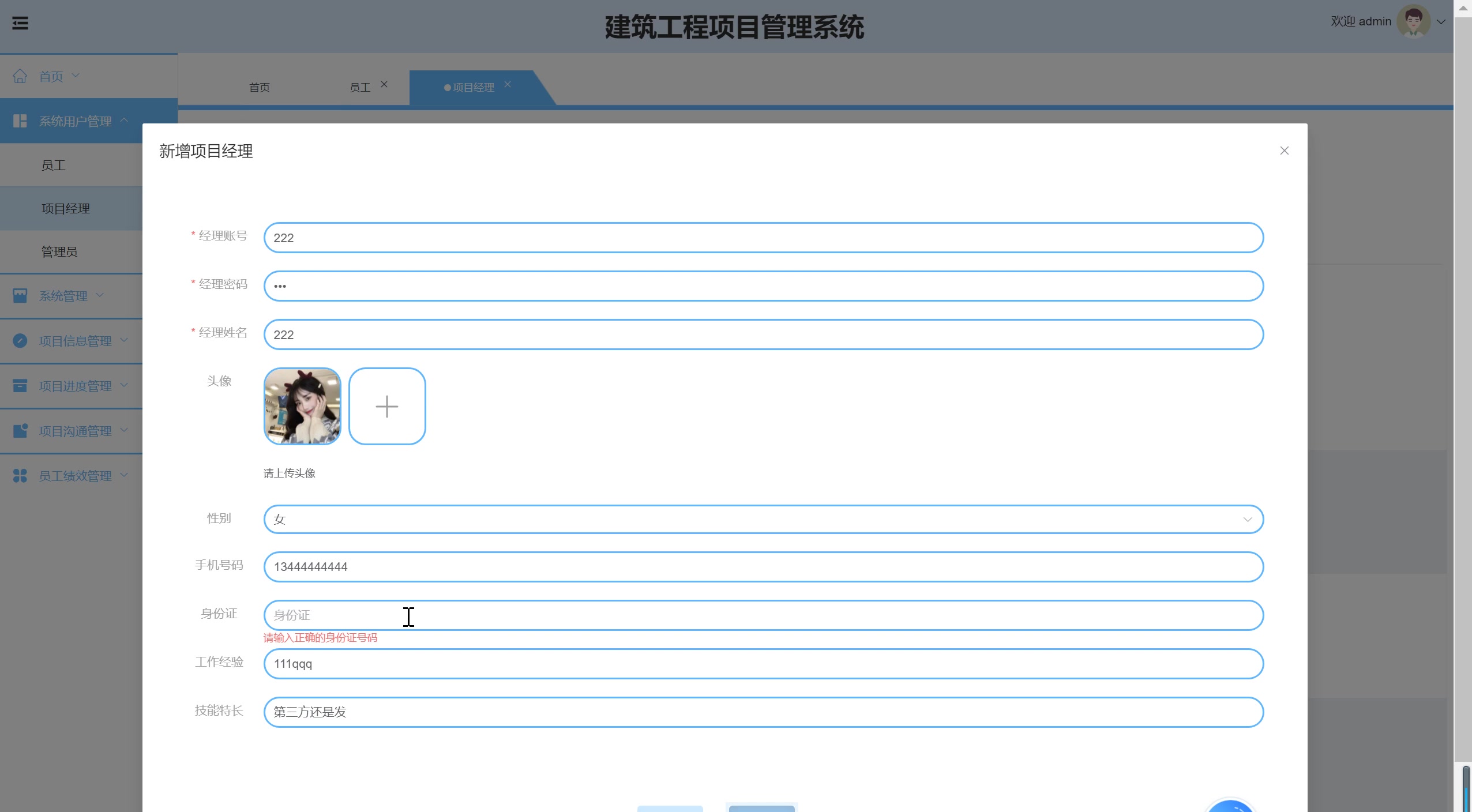Click the home icon next to 首页

(x=21, y=76)
